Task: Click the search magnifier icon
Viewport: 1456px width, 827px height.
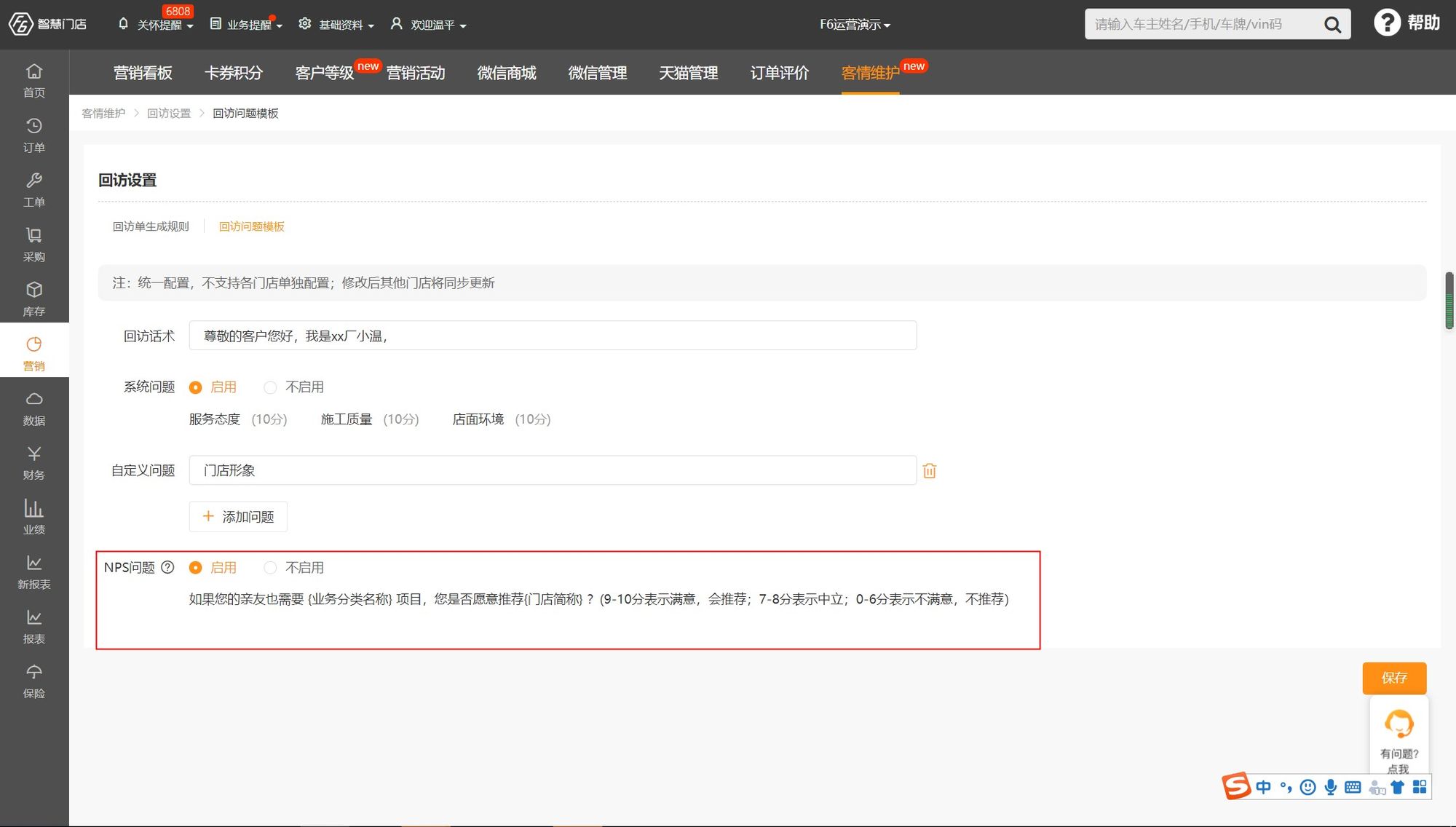Action: tap(1332, 25)
